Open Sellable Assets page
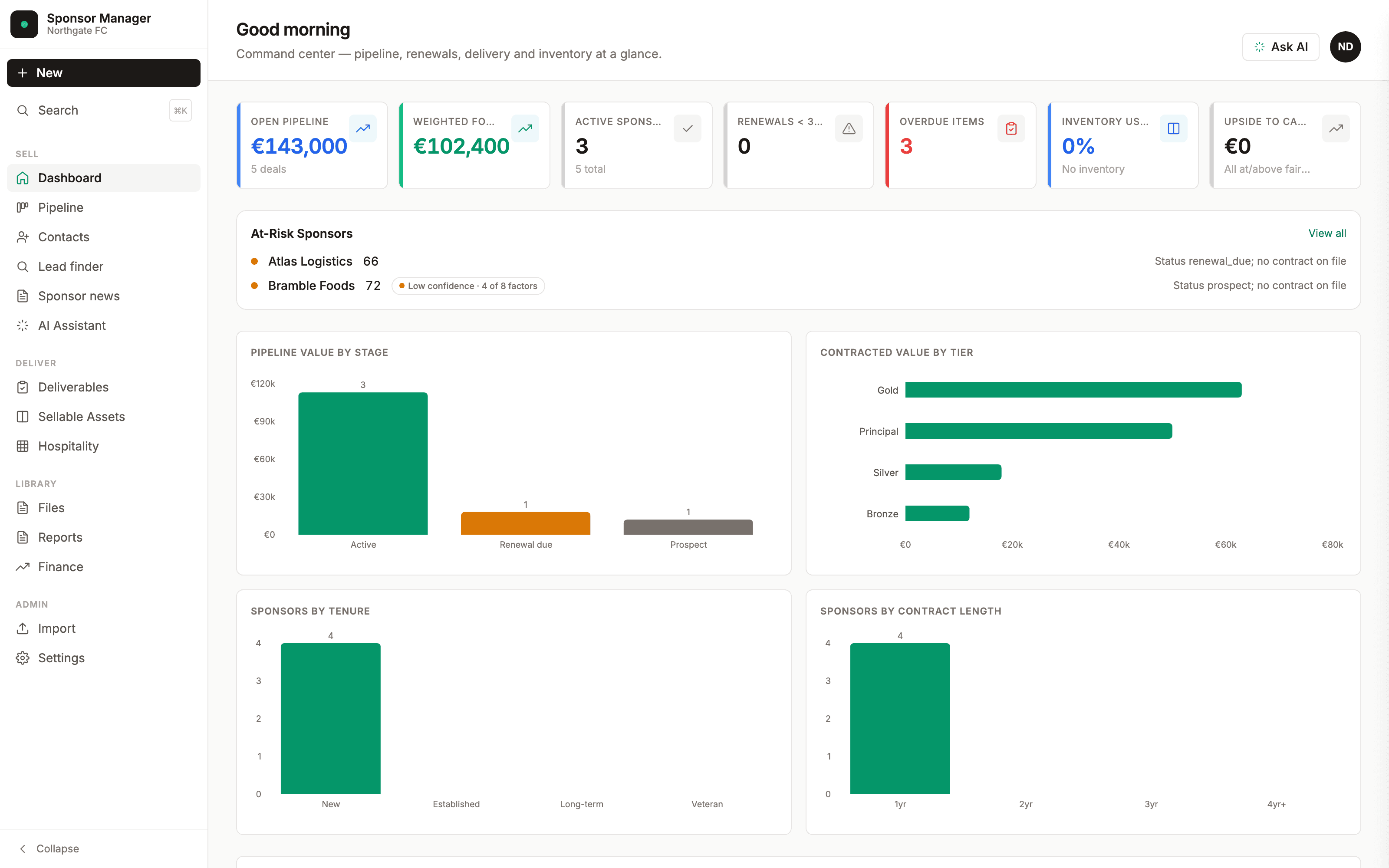Viewport: 1389px width, 868px height. 103,417
